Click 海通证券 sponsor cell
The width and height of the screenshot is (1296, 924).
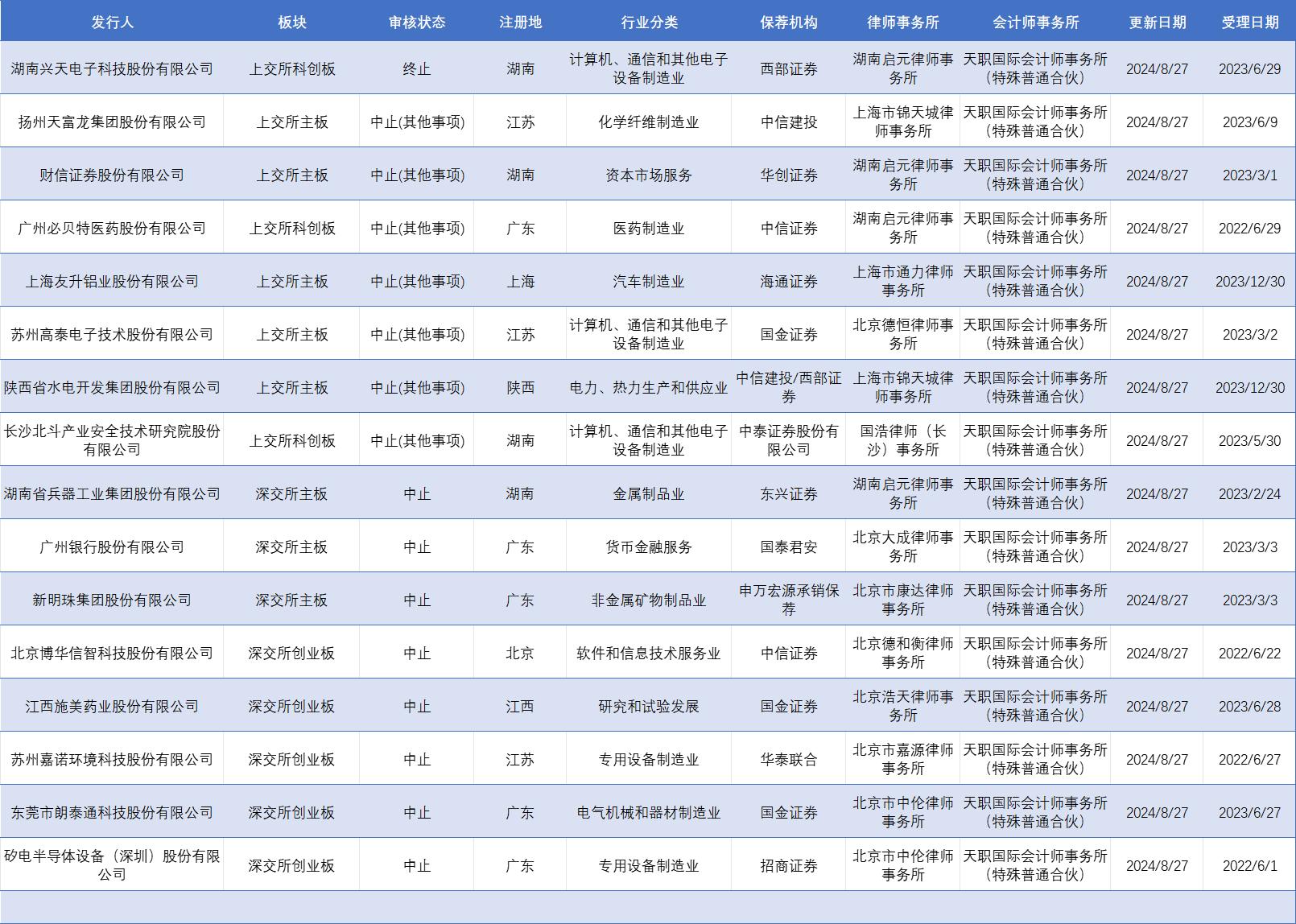(x=789, y=282)
